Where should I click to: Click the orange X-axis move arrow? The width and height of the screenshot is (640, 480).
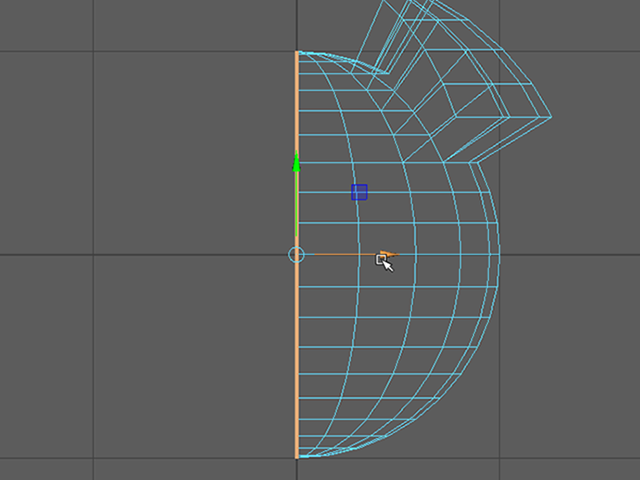pyautogui.click(x=389, y=254)
